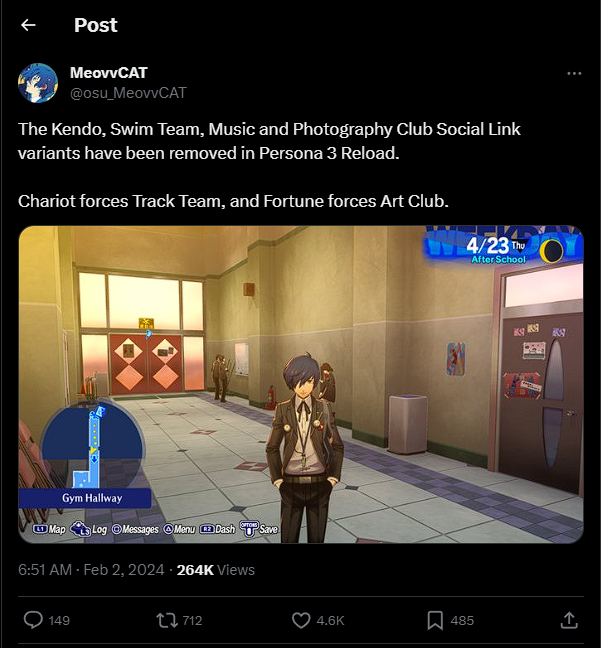Click the Gym Hallway minimap in image
This screenshot has height=648, width=601.
point(92,455)
